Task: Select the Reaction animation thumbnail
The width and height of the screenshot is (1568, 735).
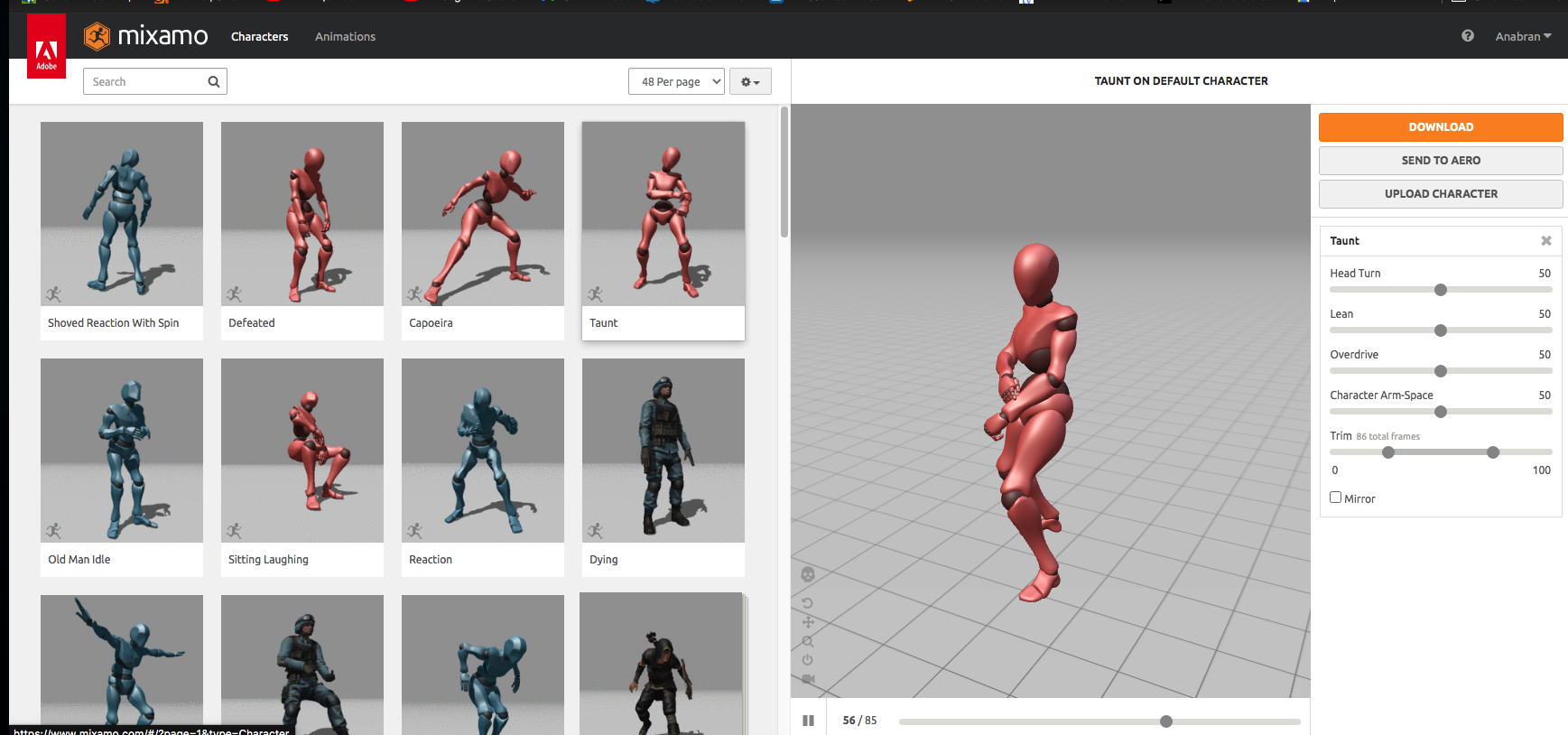Action: (483, 451)
